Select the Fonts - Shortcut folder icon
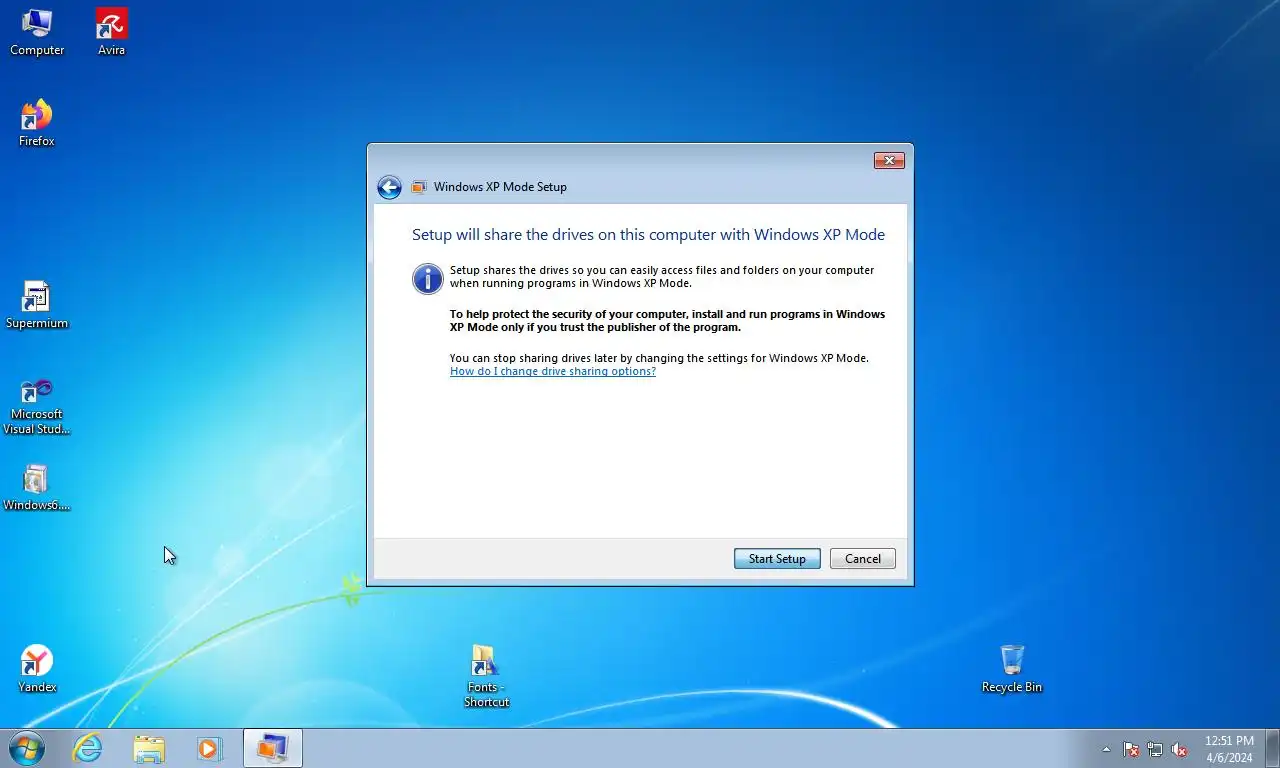The image size is (1280, 768). (486, 676)
